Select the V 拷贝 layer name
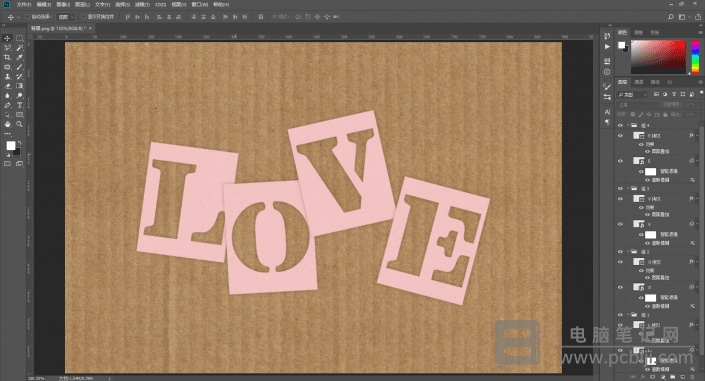The image size is (705, 381). point(654,198)
